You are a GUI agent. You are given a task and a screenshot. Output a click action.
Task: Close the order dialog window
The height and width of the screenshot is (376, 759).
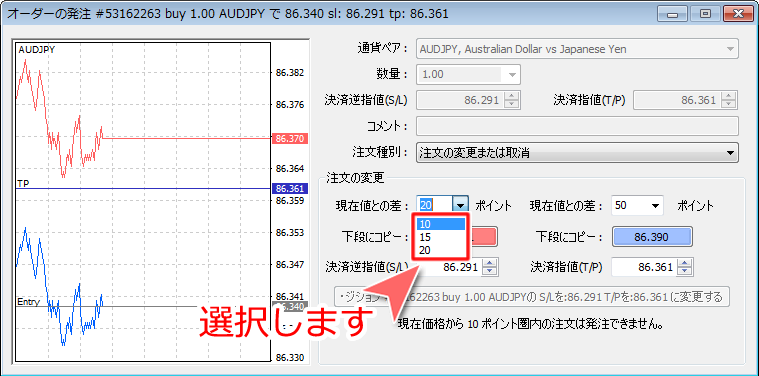click(x=737, y=14)
